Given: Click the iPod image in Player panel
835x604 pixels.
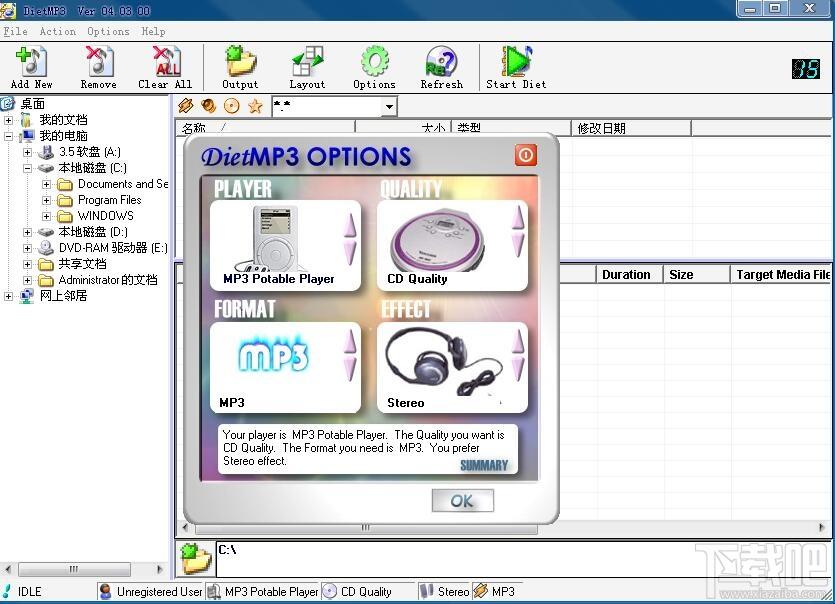Looking at the screenshot, I should 274,239.
